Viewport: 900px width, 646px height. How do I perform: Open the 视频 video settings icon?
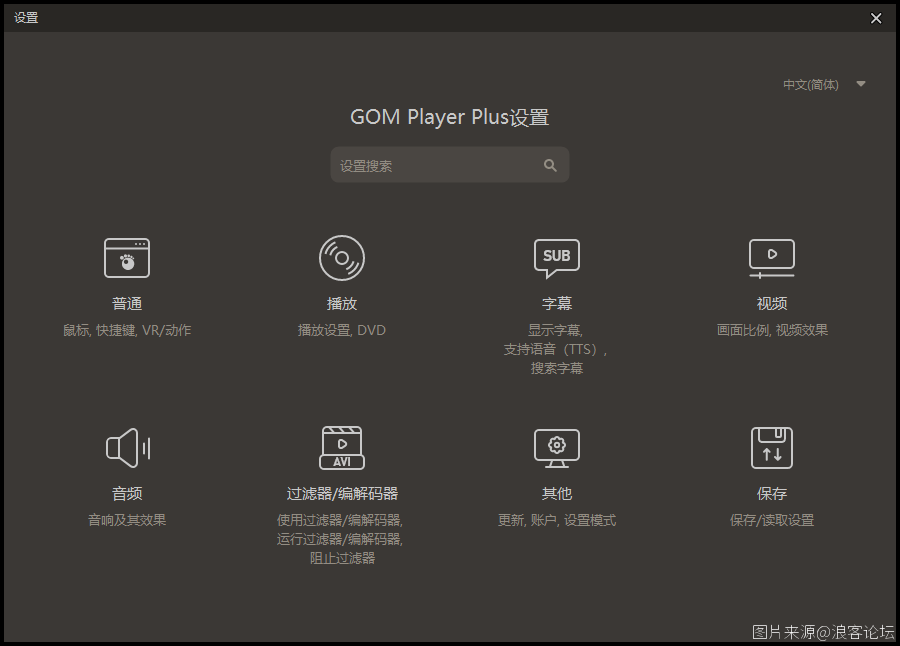coord(772,258)
